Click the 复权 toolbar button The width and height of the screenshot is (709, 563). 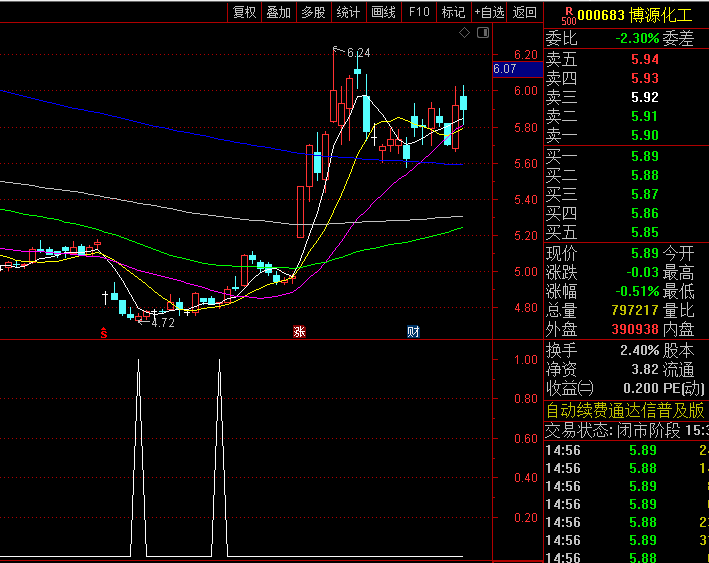click(x=244, y=12)
